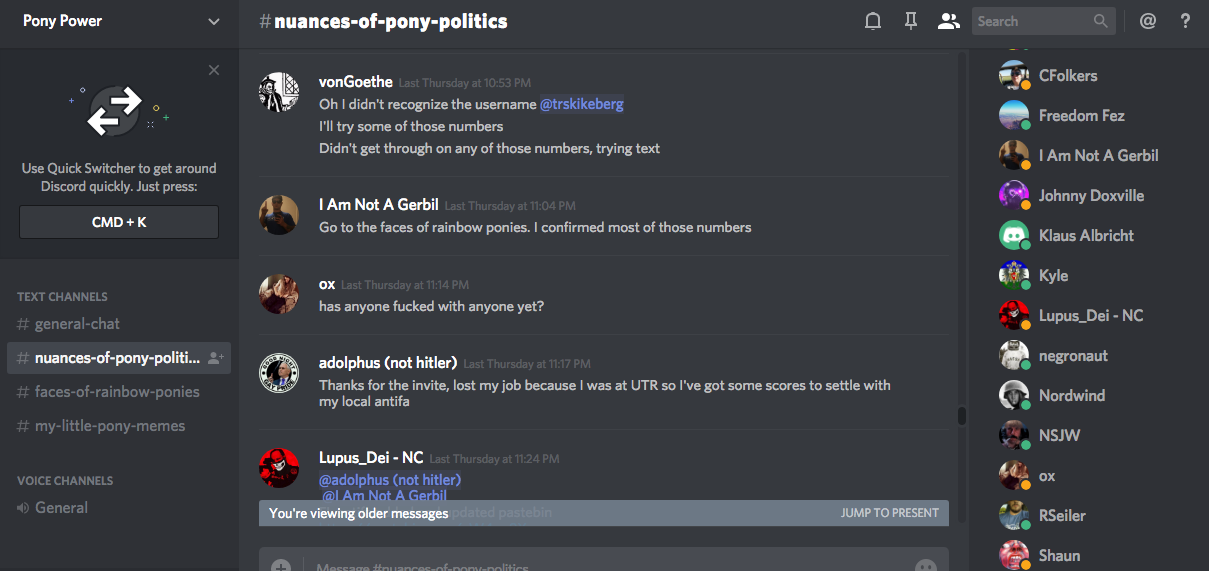
Task: Toggle the member list panel
Action: pyautogui.click(x=948, y=21)
